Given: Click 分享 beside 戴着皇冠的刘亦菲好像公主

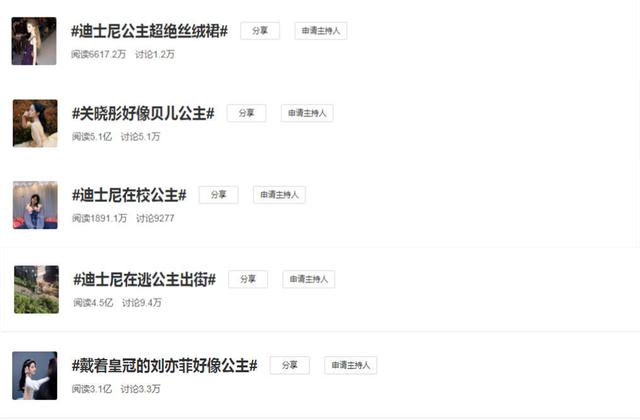Looking at the screenshot, I should (x=290, y=365).
